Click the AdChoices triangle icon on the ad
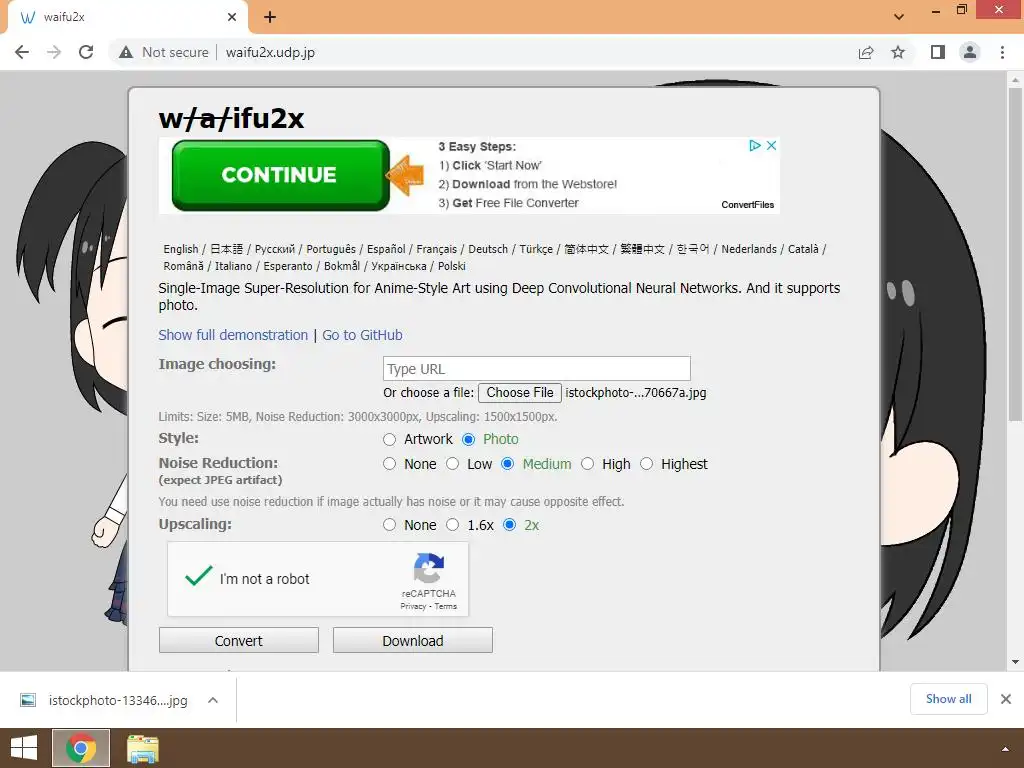This screenshot has width=1024, height=768. point(754,145)
